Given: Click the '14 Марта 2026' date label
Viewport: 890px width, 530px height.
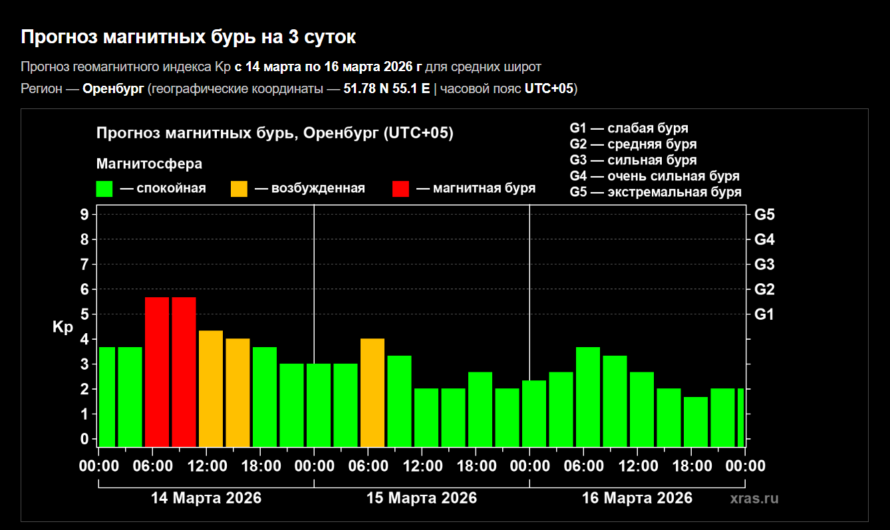Looking at the screenshot, I should coord(206,498).
